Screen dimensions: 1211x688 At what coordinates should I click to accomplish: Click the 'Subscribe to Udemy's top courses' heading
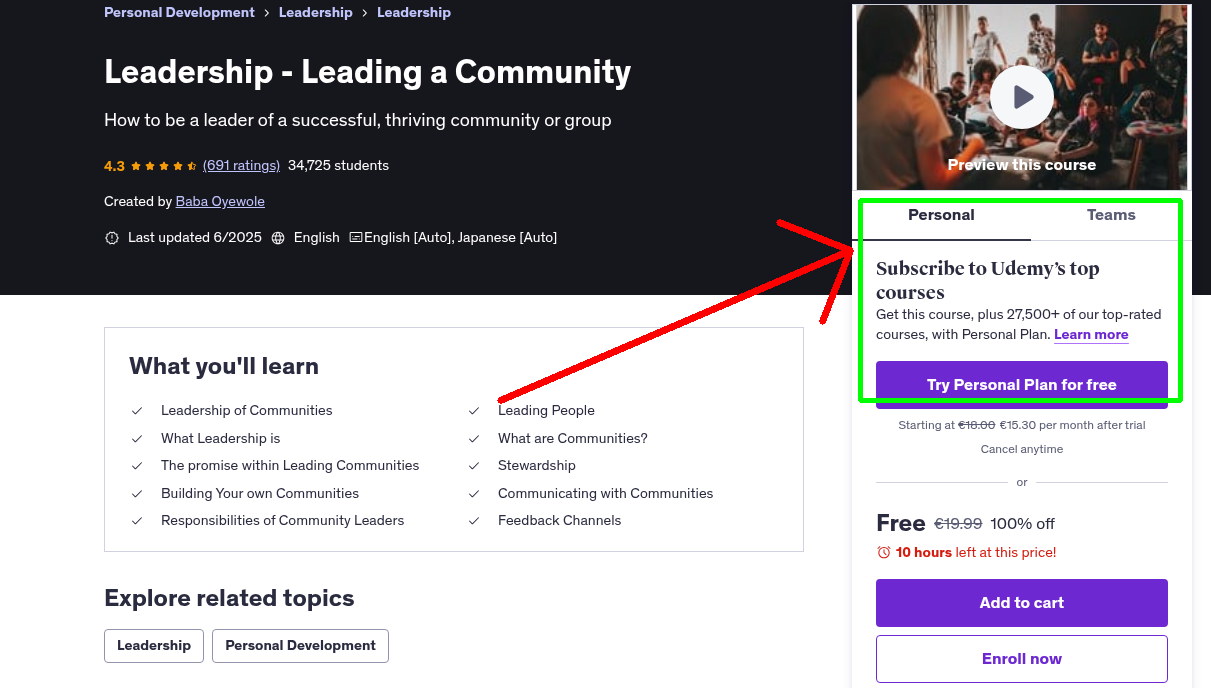[x=988, y=280]
